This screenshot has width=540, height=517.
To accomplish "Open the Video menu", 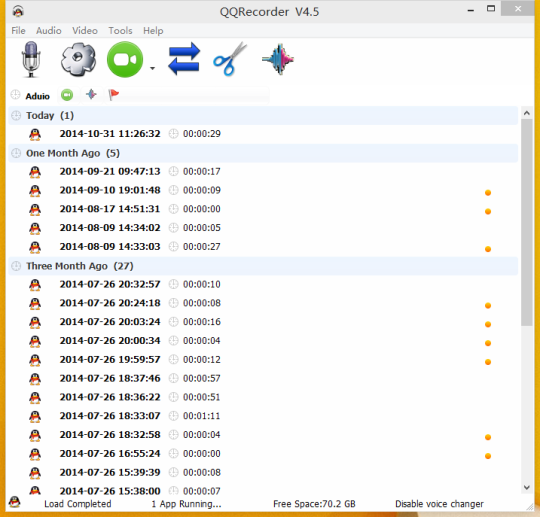I will click(85, 31).
